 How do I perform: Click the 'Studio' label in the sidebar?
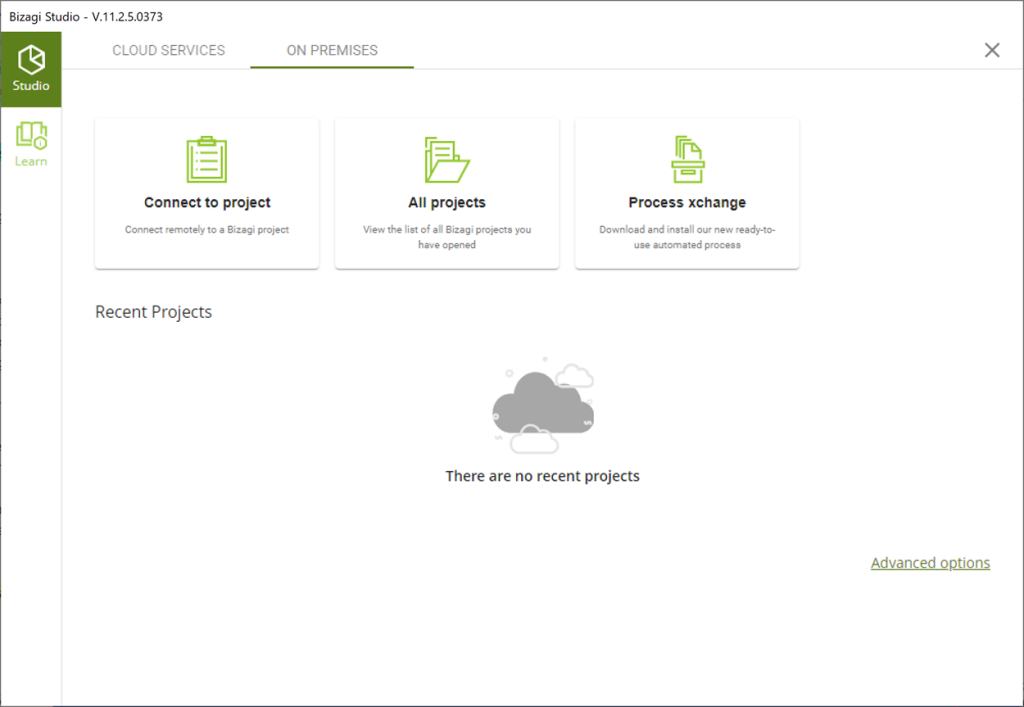pyautogui.click(x=31, y=86)
